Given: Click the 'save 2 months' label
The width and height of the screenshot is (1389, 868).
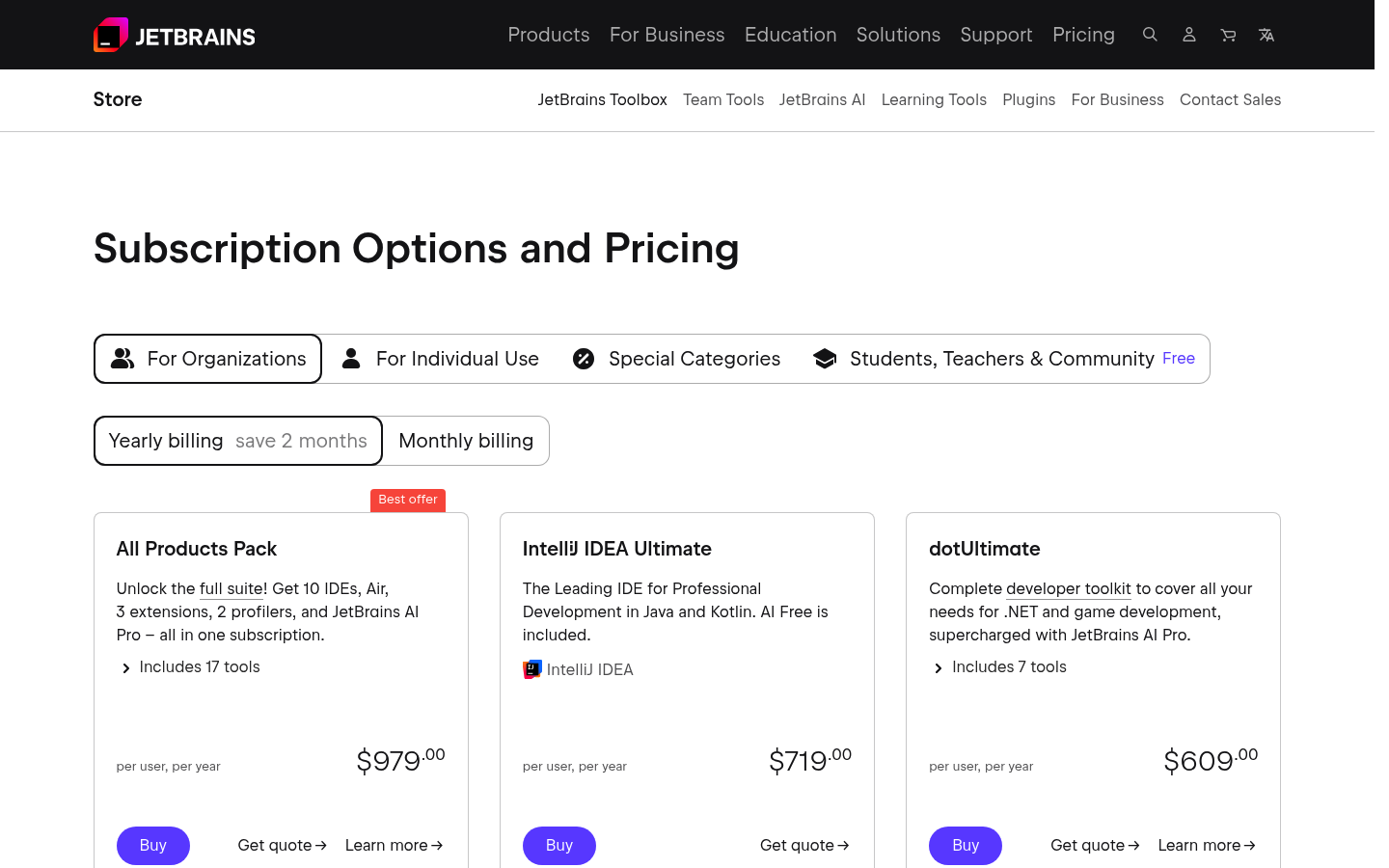Looking at the screenshot, I should click(301, 441).
